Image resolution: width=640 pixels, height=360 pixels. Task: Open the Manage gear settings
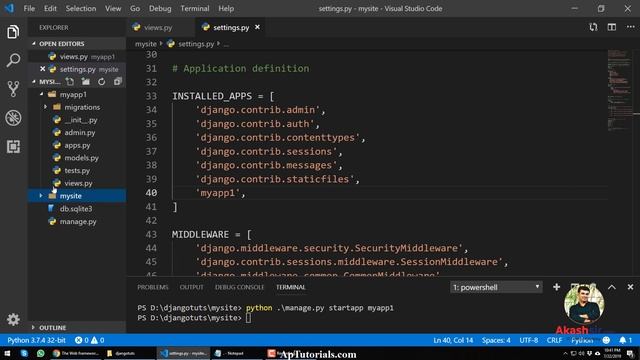(13, 319)
